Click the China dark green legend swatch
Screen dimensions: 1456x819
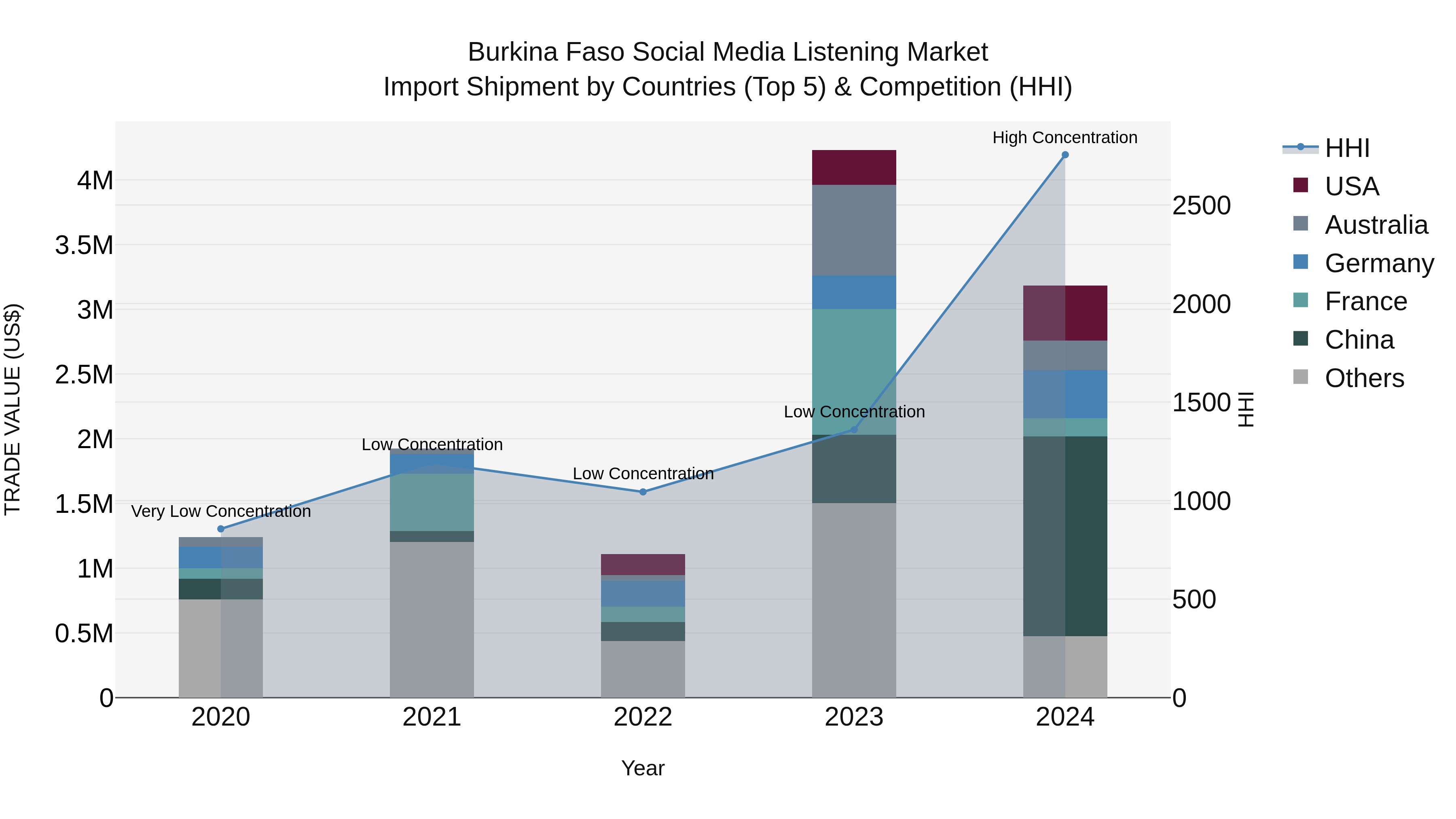(1301, 339)
